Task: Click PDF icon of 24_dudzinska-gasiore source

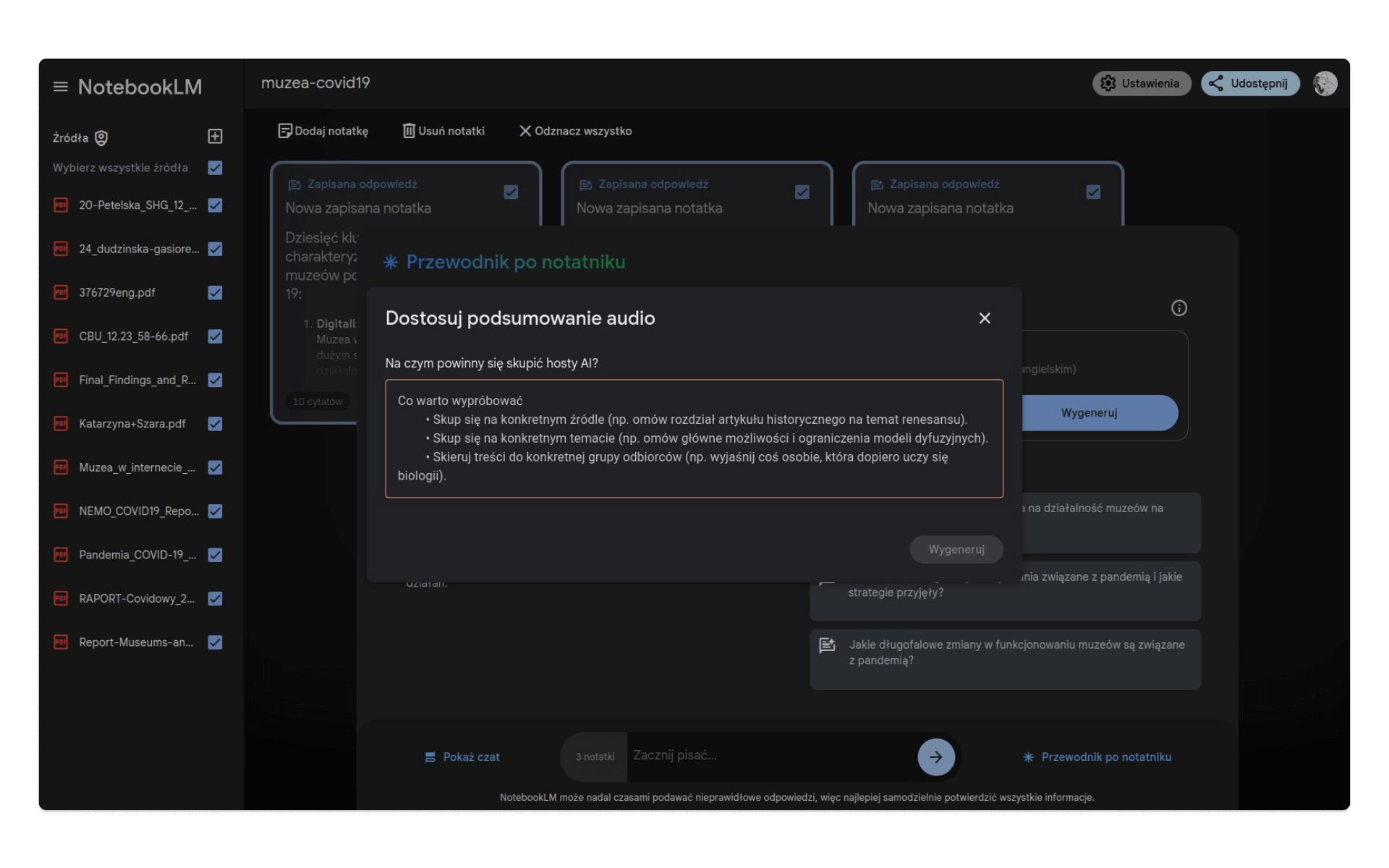Action: point(61,249)
